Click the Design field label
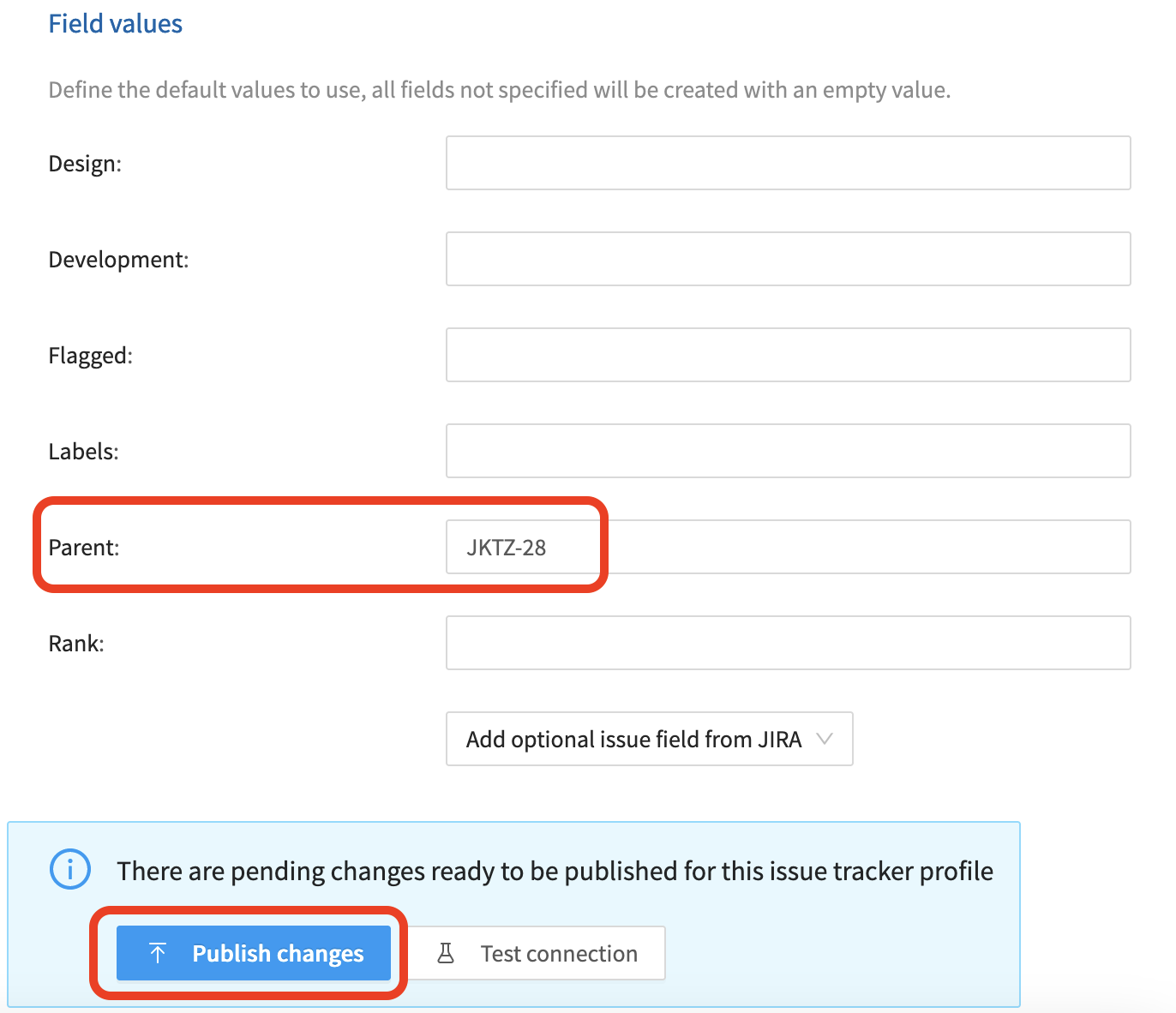 86,163
